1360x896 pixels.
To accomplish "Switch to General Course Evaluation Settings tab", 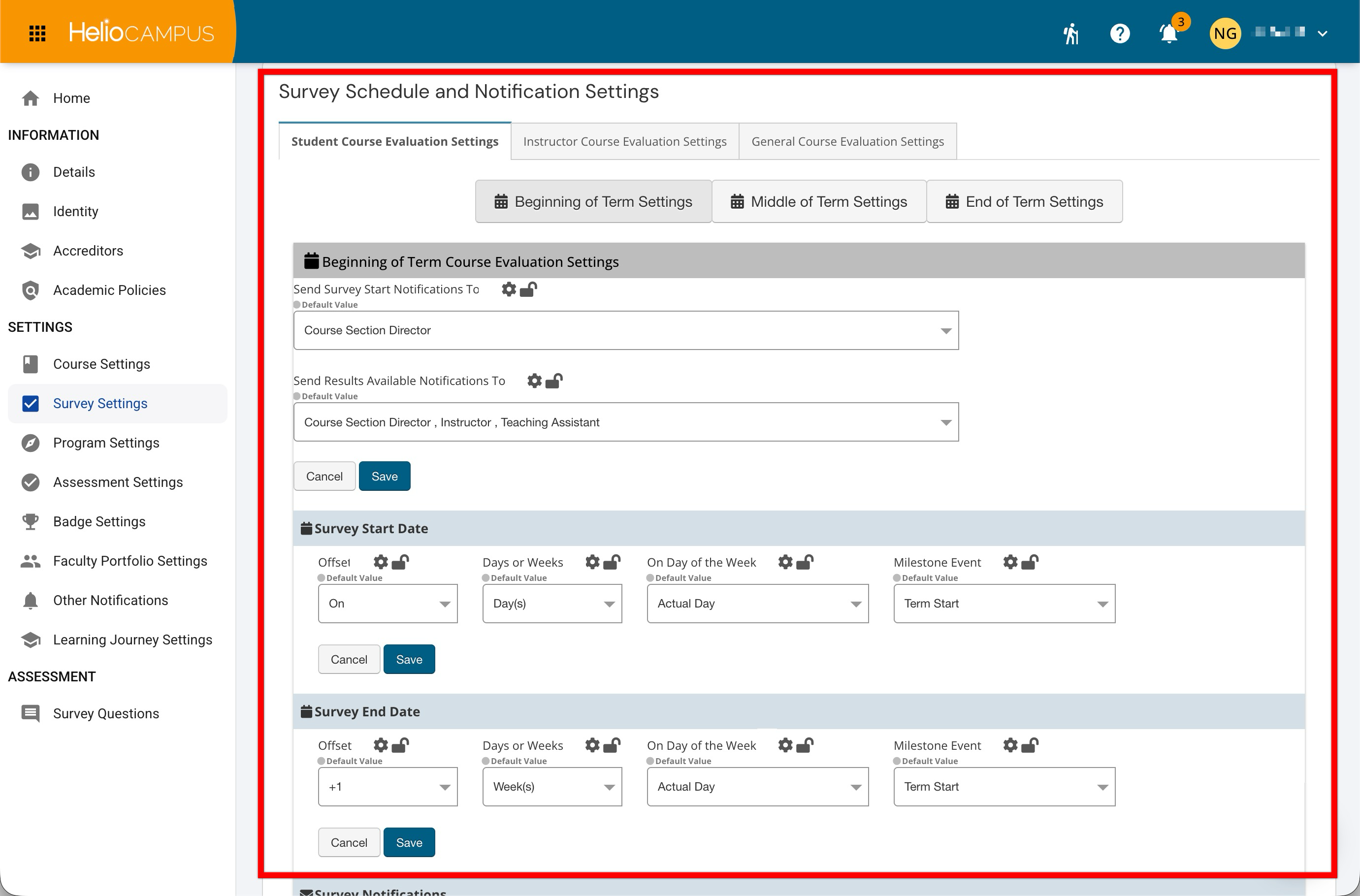I will 847,141.
